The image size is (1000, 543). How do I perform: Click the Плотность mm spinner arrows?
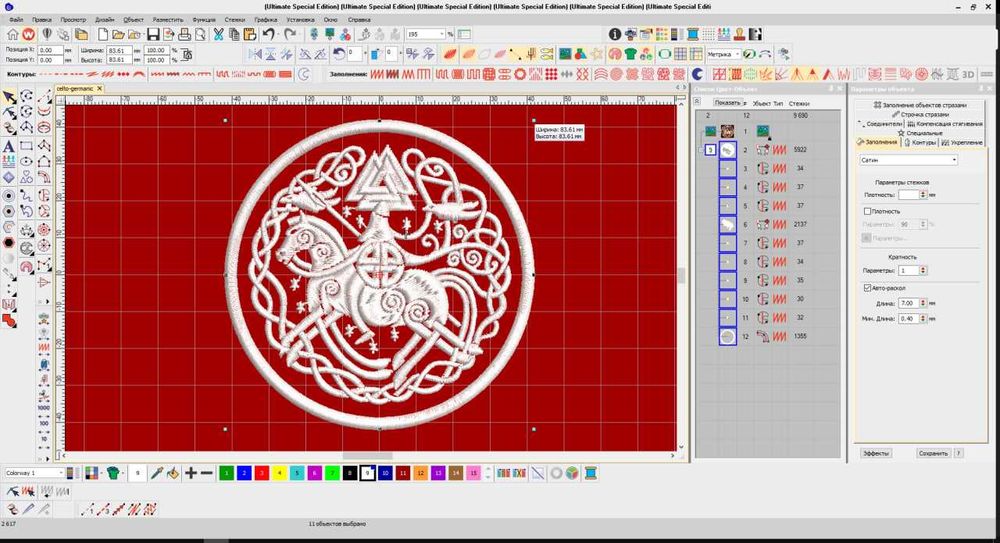pyautogui.click(x=922, y=195)
